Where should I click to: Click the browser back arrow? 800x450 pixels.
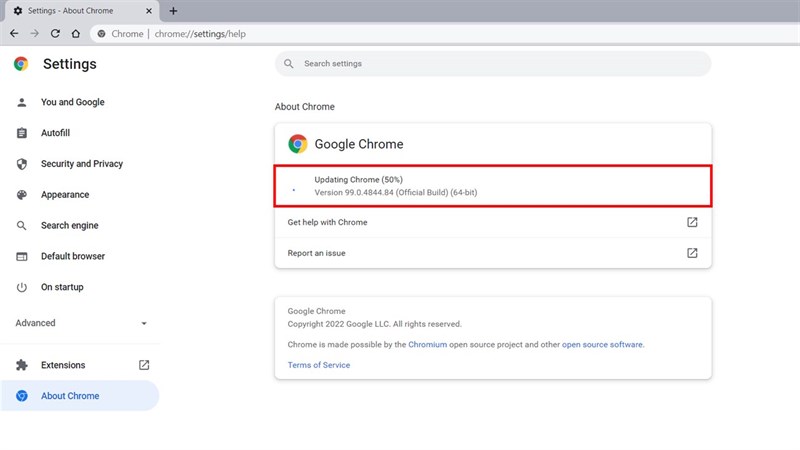pos(14,34)
